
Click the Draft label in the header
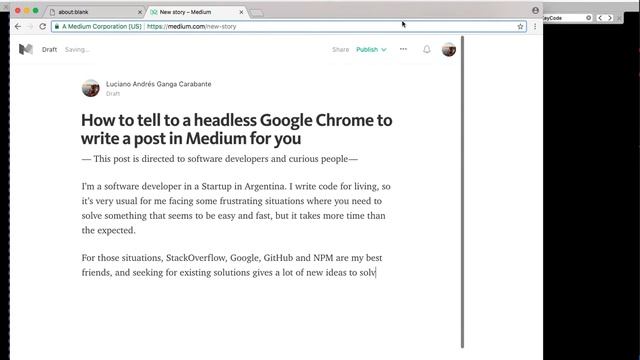(49, 49)
